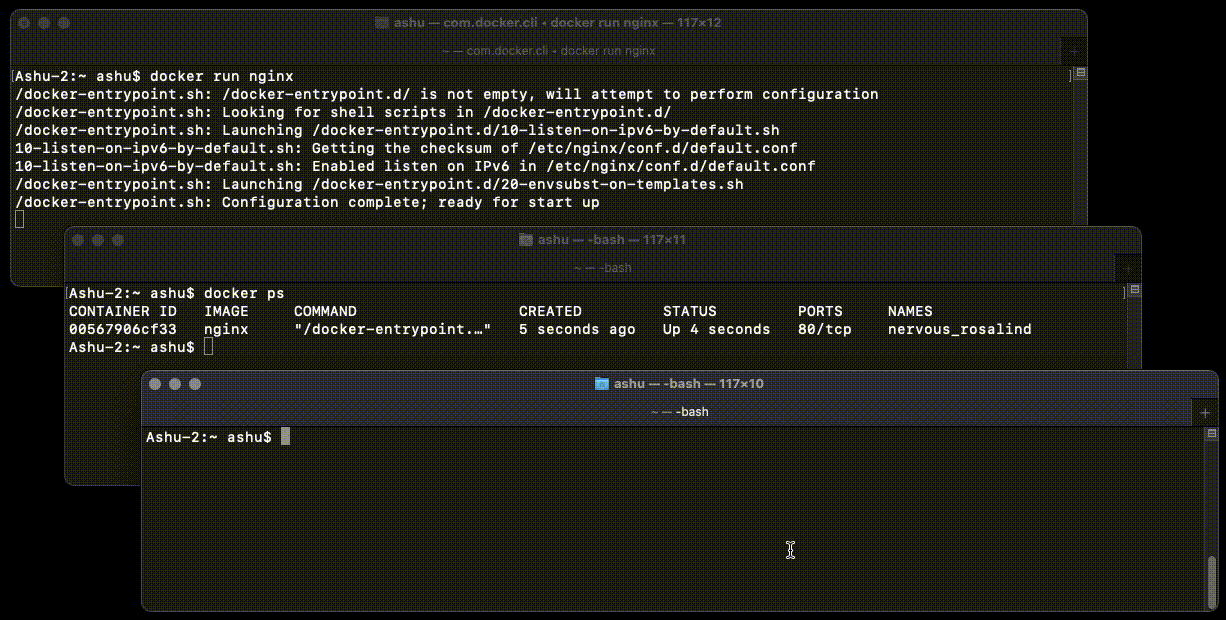The height and width of the screenshot is (620, 1226).
Task: Click the 'docker ps' command text
Action: [x=244, y=293]
